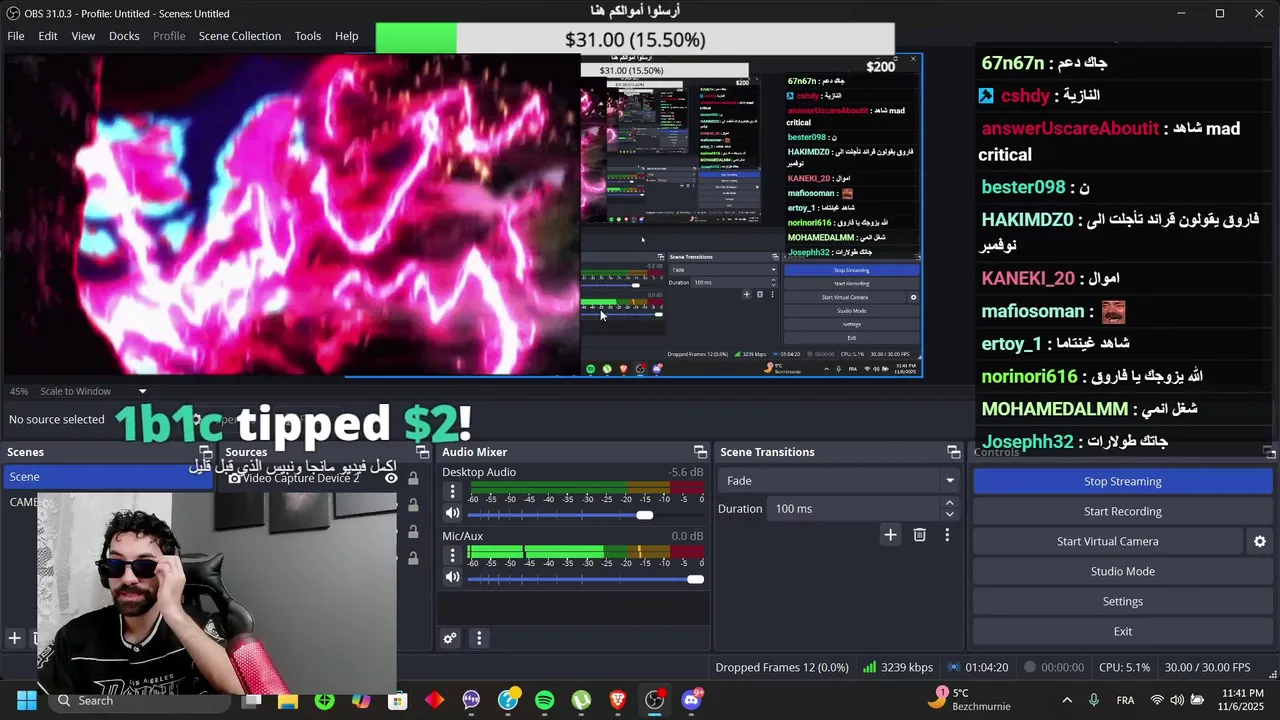1280x720 pixels.
Task: Float the Scene Transitions dock
Action: [x=954, y=452]
